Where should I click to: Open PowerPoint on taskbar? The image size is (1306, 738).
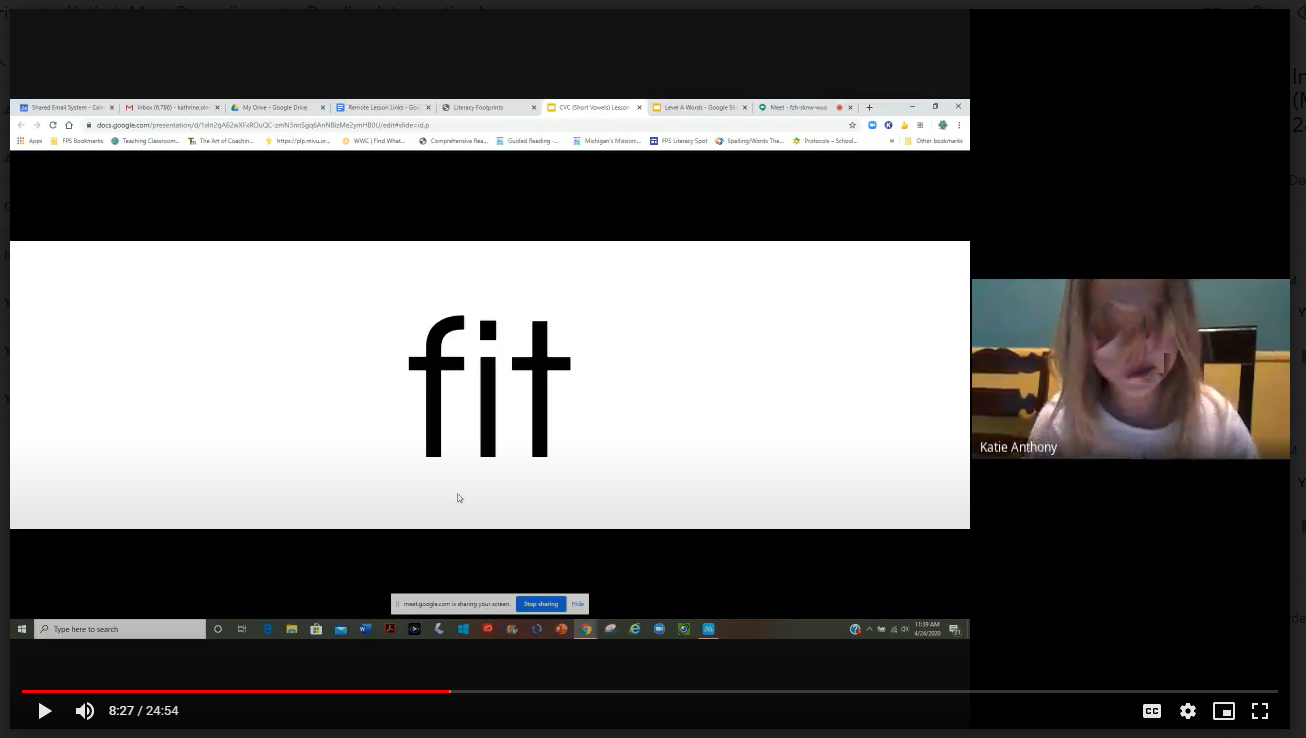point(561,629)
